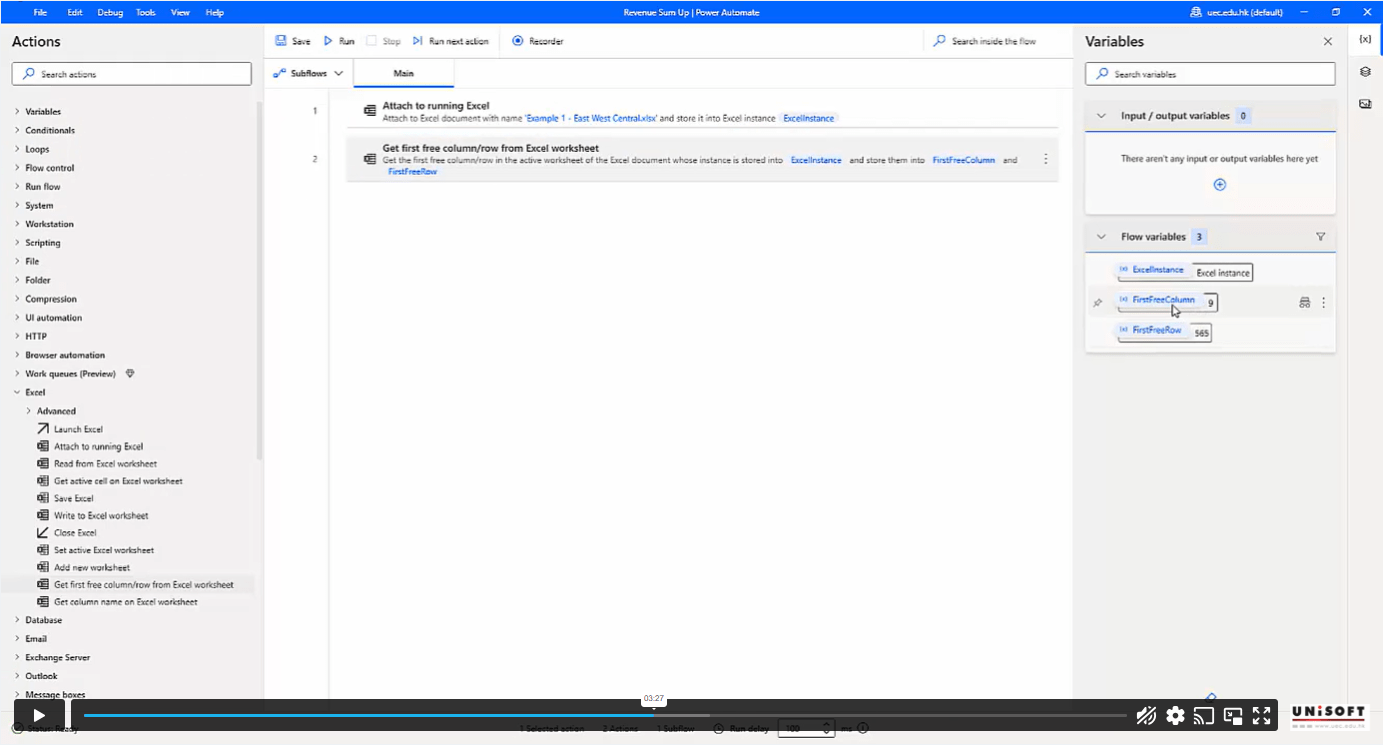Open the Images pane icon
The width and height of the screenshot is (1383, 747).
[1365, 104]
